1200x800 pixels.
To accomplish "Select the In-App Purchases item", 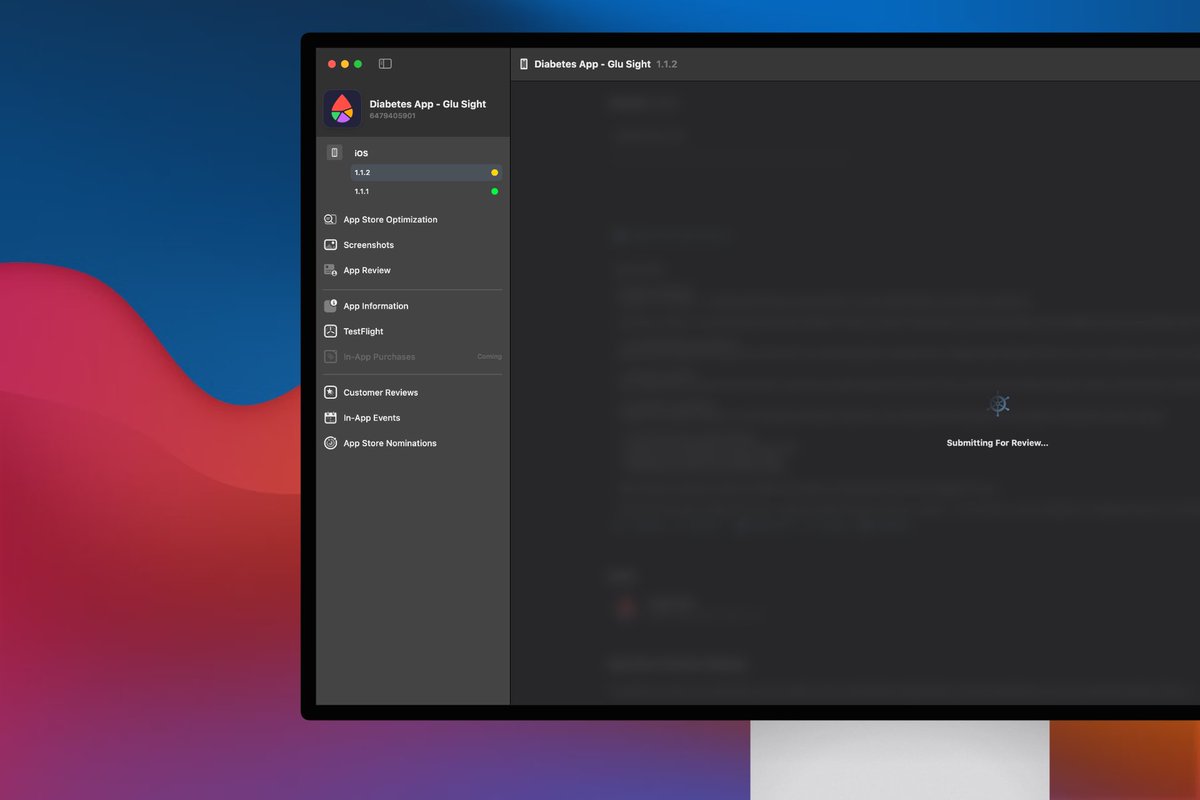I will 412,357.
